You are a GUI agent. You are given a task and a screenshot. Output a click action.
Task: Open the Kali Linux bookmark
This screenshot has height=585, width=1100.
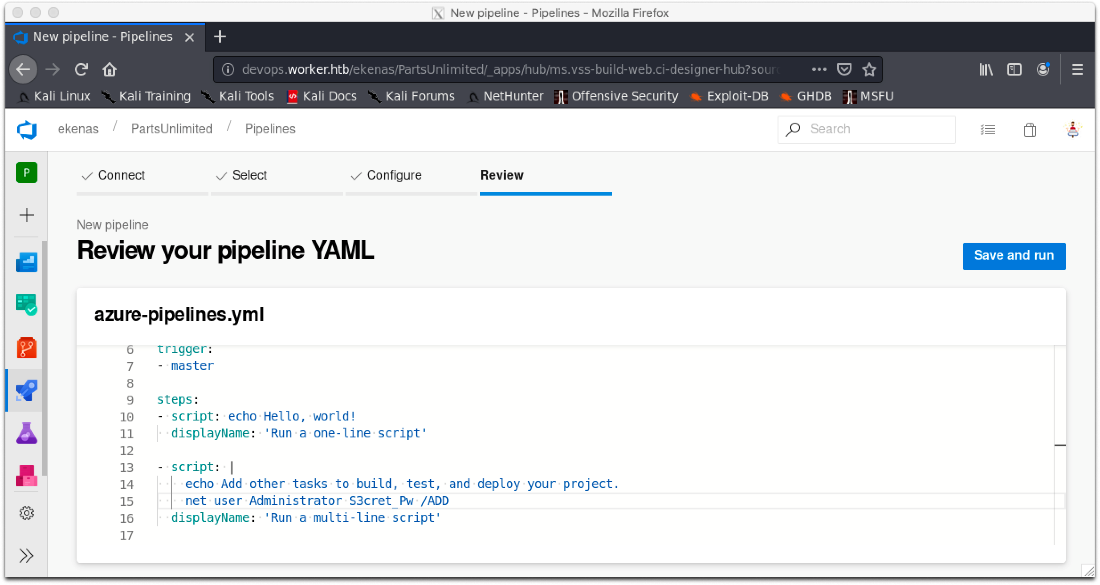point(54,96)
